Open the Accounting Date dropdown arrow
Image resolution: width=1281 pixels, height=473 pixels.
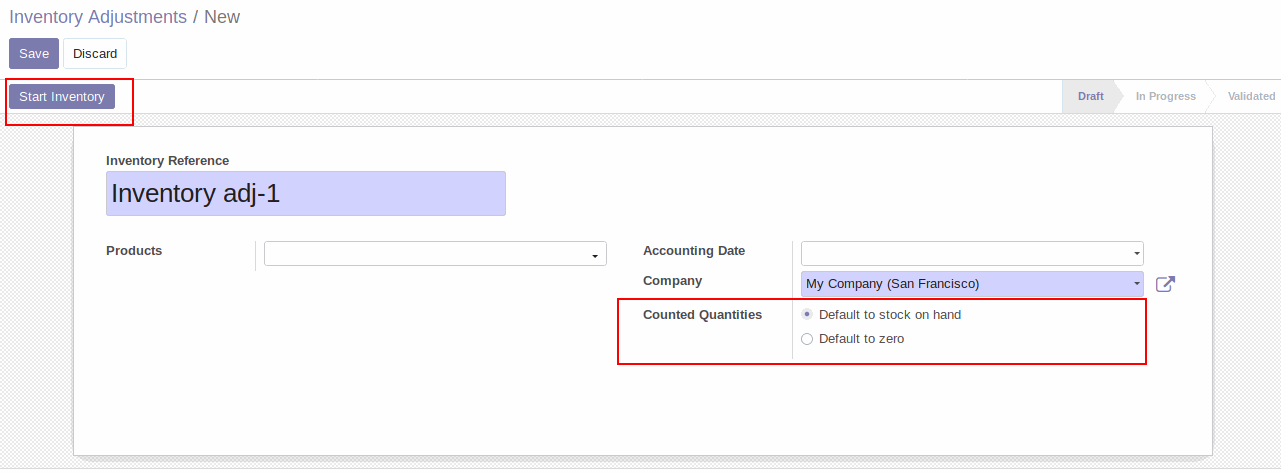click(x=1136, y=254)
